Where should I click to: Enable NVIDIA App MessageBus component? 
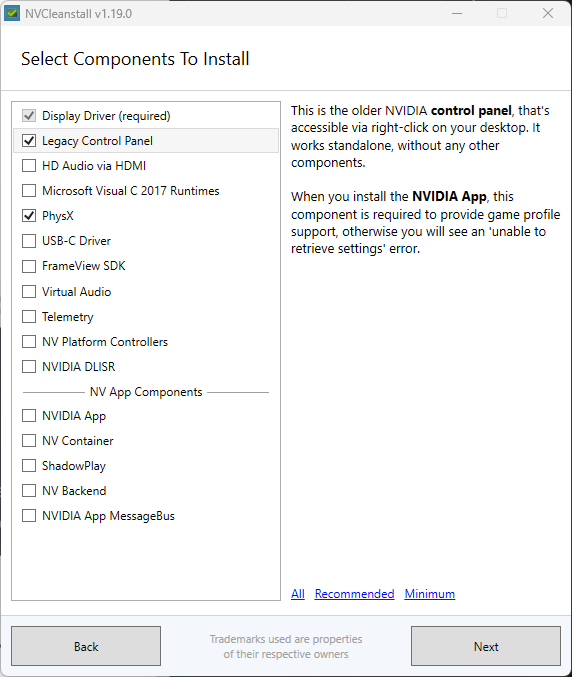click(29, 516)
